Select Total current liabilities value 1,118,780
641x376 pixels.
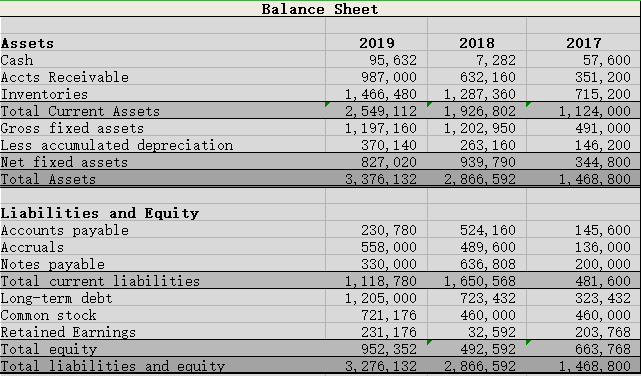click(381, 281)
